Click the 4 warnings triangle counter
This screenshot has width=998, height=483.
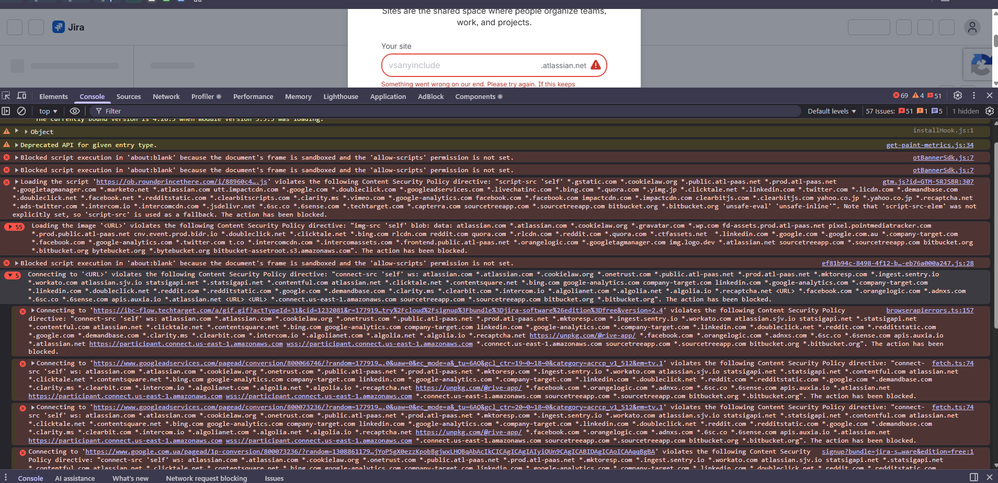tap(918, 96)
